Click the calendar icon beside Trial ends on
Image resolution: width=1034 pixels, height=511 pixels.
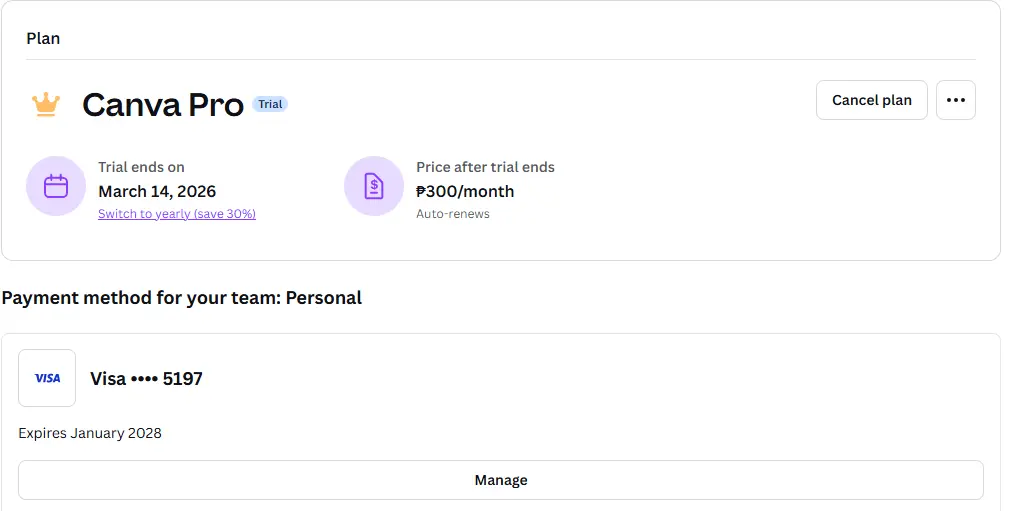[x=56, y=186]
